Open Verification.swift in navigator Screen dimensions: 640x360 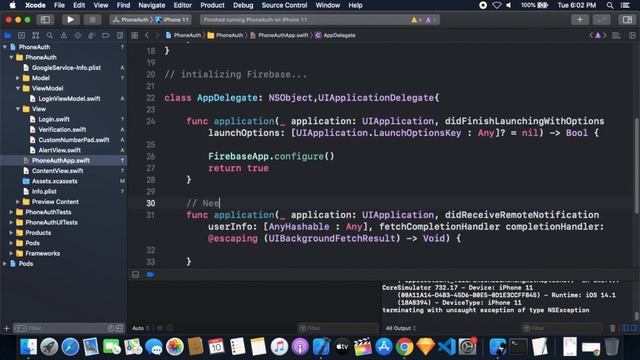(x=63, y=129)
